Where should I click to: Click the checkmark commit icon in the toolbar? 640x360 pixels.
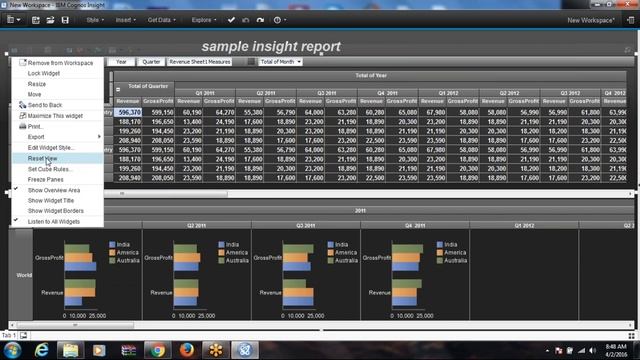click(x=231, y=20)
